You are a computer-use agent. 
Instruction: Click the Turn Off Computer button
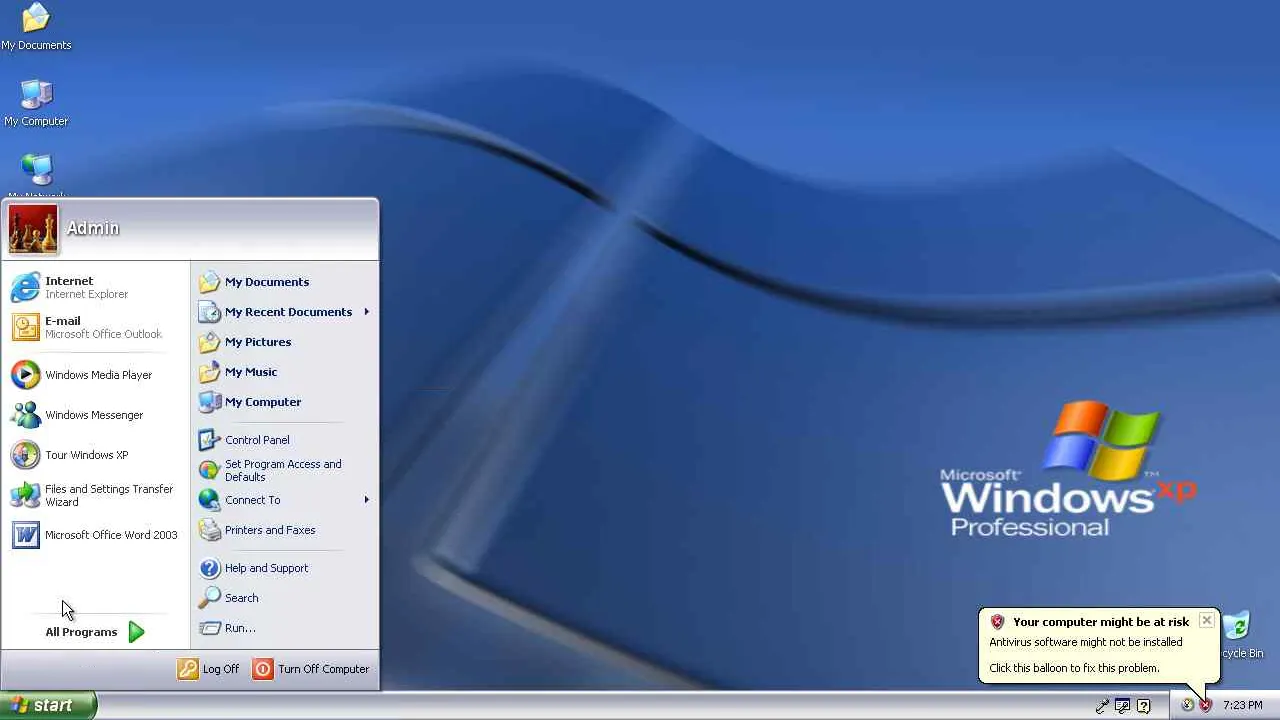pyautogui.click(x=312, y=669)
